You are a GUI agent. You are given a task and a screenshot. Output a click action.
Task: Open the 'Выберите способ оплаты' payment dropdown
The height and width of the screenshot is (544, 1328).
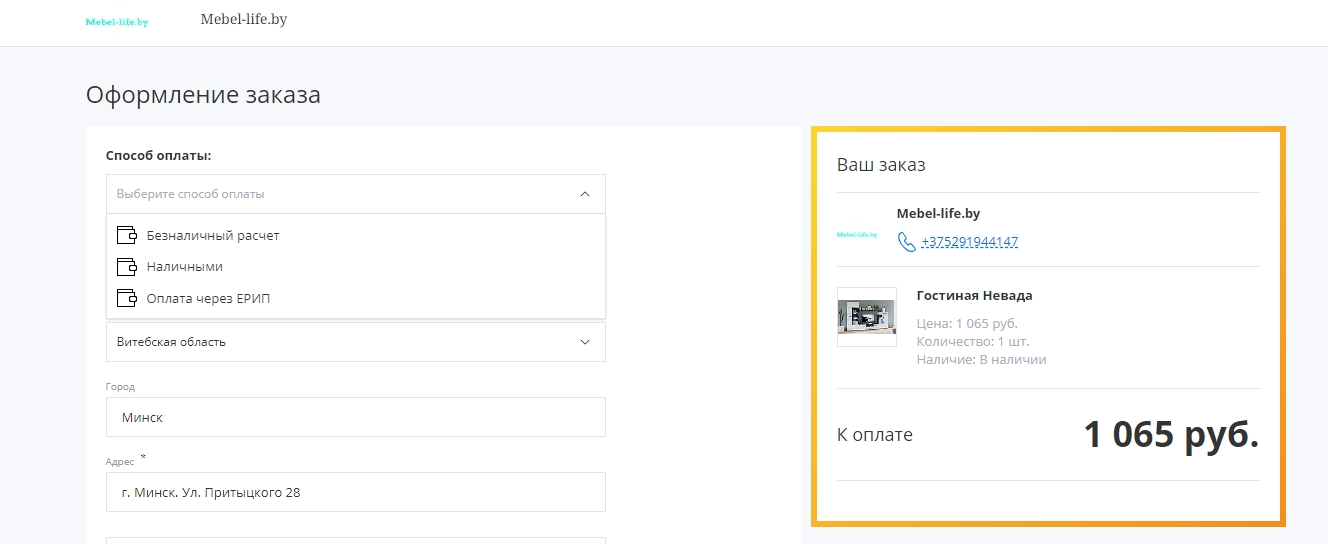pos(355,194)
